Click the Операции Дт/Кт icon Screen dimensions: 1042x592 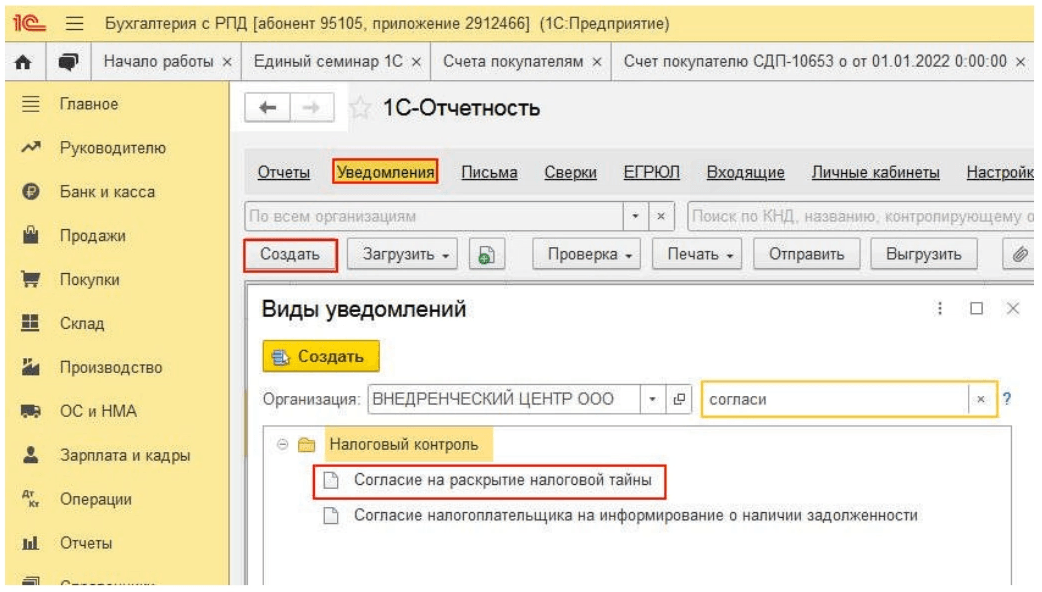pyautogui.click(x=31, y=499)
